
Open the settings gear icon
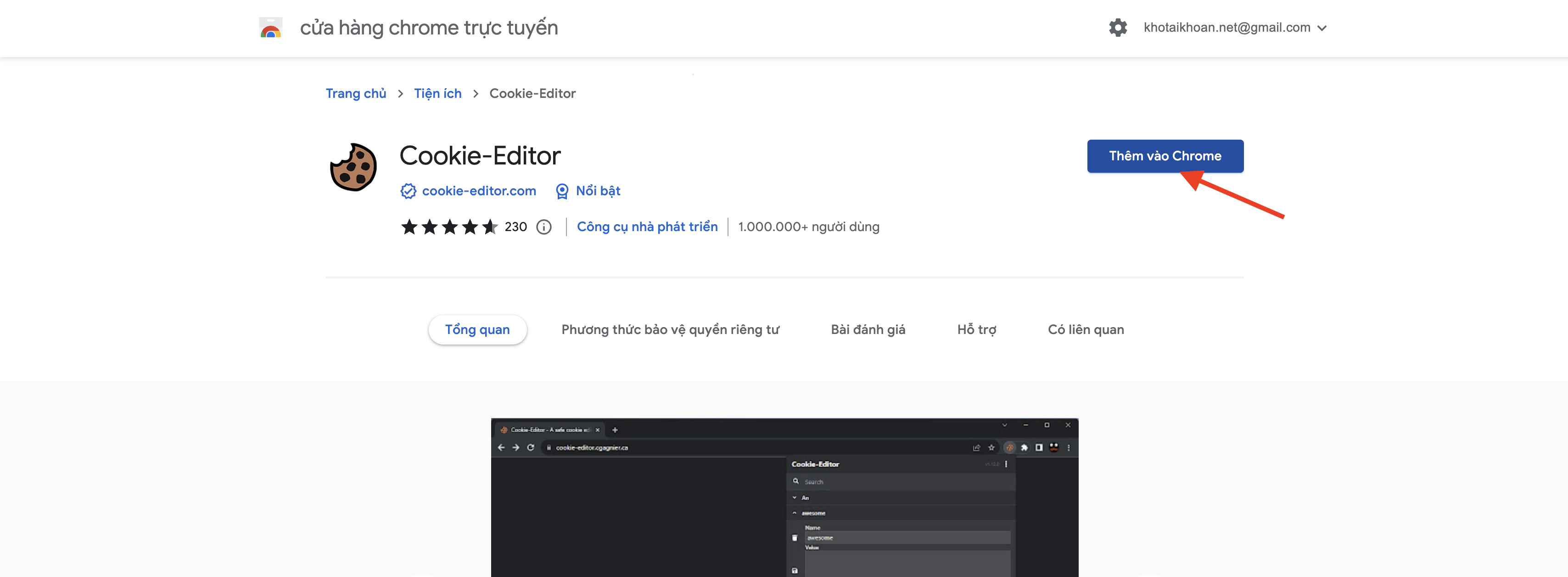pyautogui.click(x=1118, y=28)
